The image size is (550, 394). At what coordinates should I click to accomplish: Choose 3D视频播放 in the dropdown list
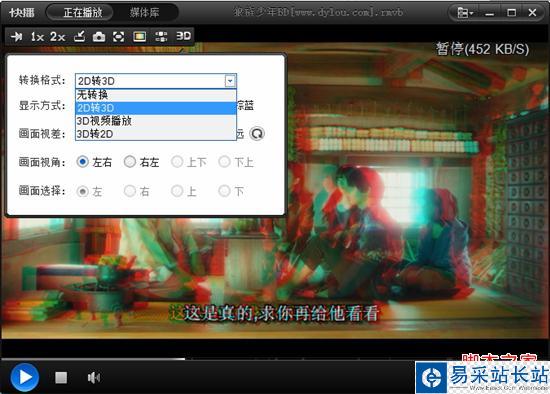click(156, 121)
